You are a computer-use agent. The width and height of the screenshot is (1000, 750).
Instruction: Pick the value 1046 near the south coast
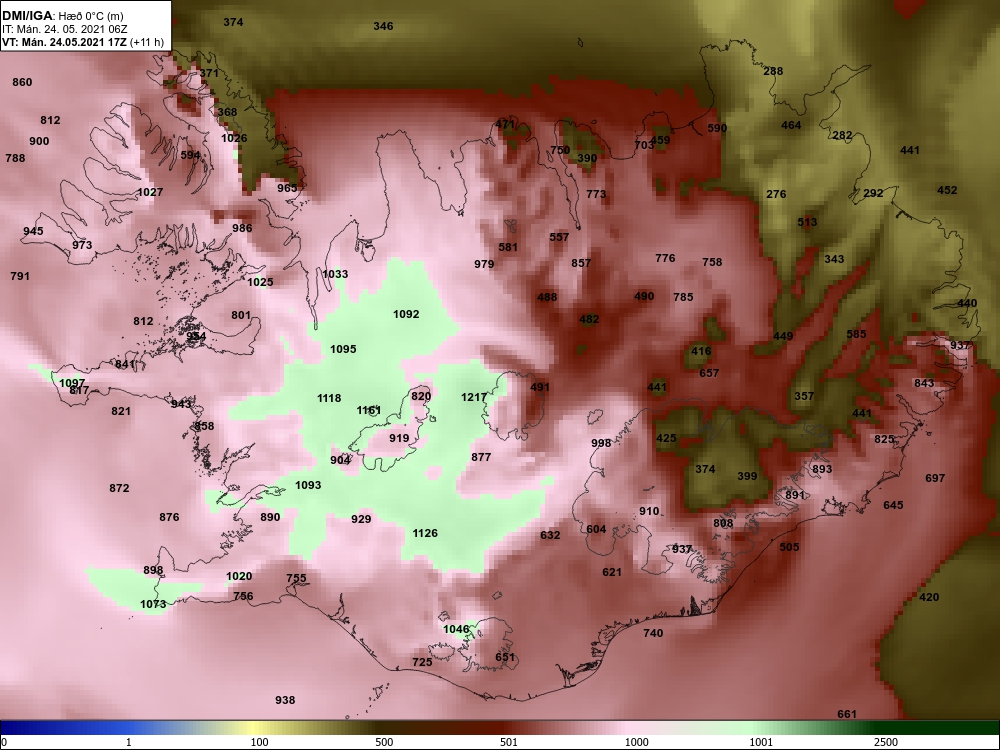click(456, 629)
